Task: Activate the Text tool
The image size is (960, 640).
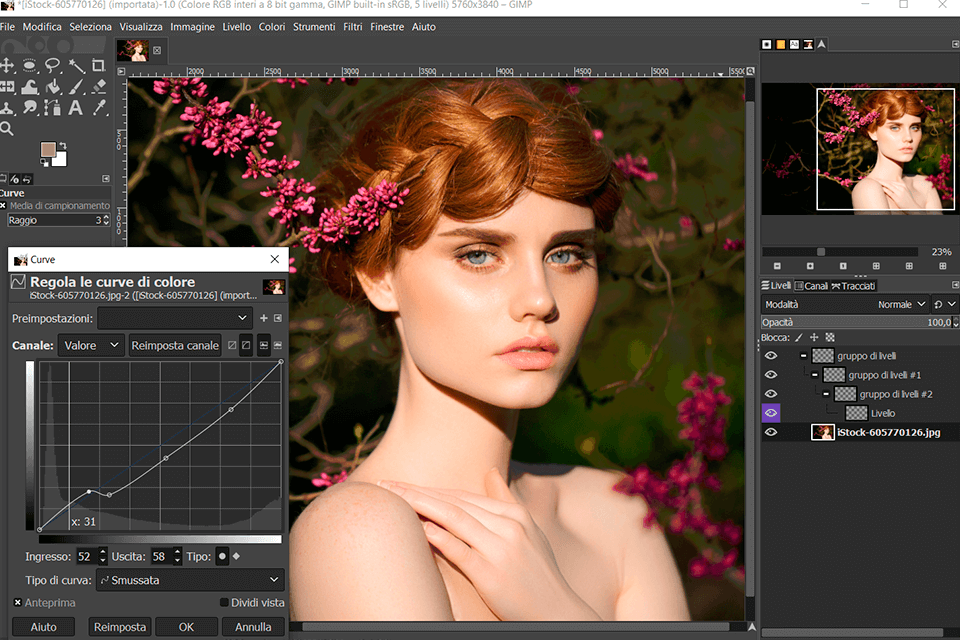Action: pos(76,108)
